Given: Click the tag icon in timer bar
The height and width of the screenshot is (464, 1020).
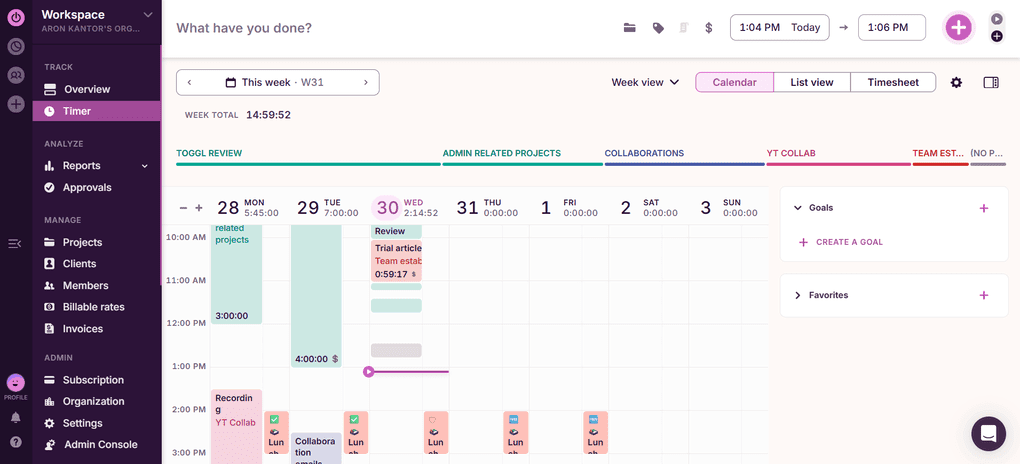Looking at the screenshot, I should tap(658, 28).
